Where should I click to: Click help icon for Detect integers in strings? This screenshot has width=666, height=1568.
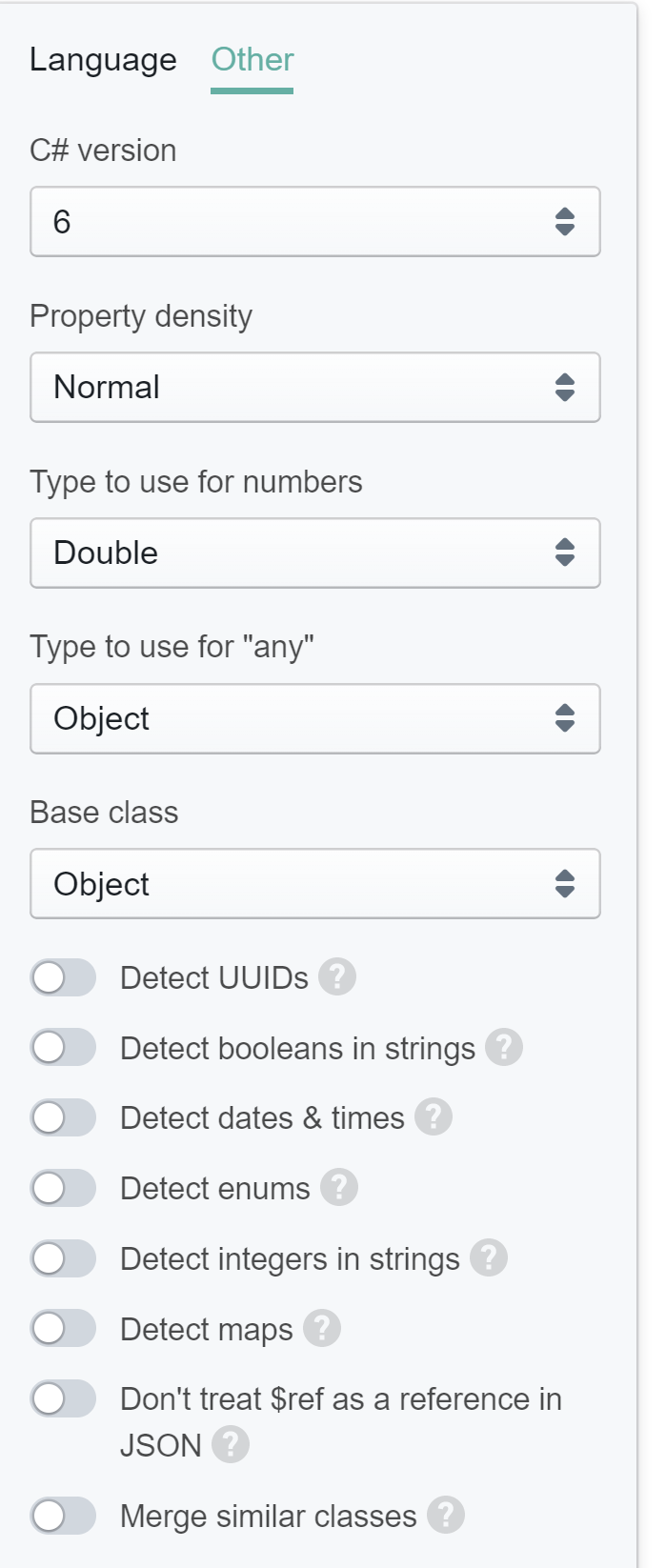[489, 1258]
